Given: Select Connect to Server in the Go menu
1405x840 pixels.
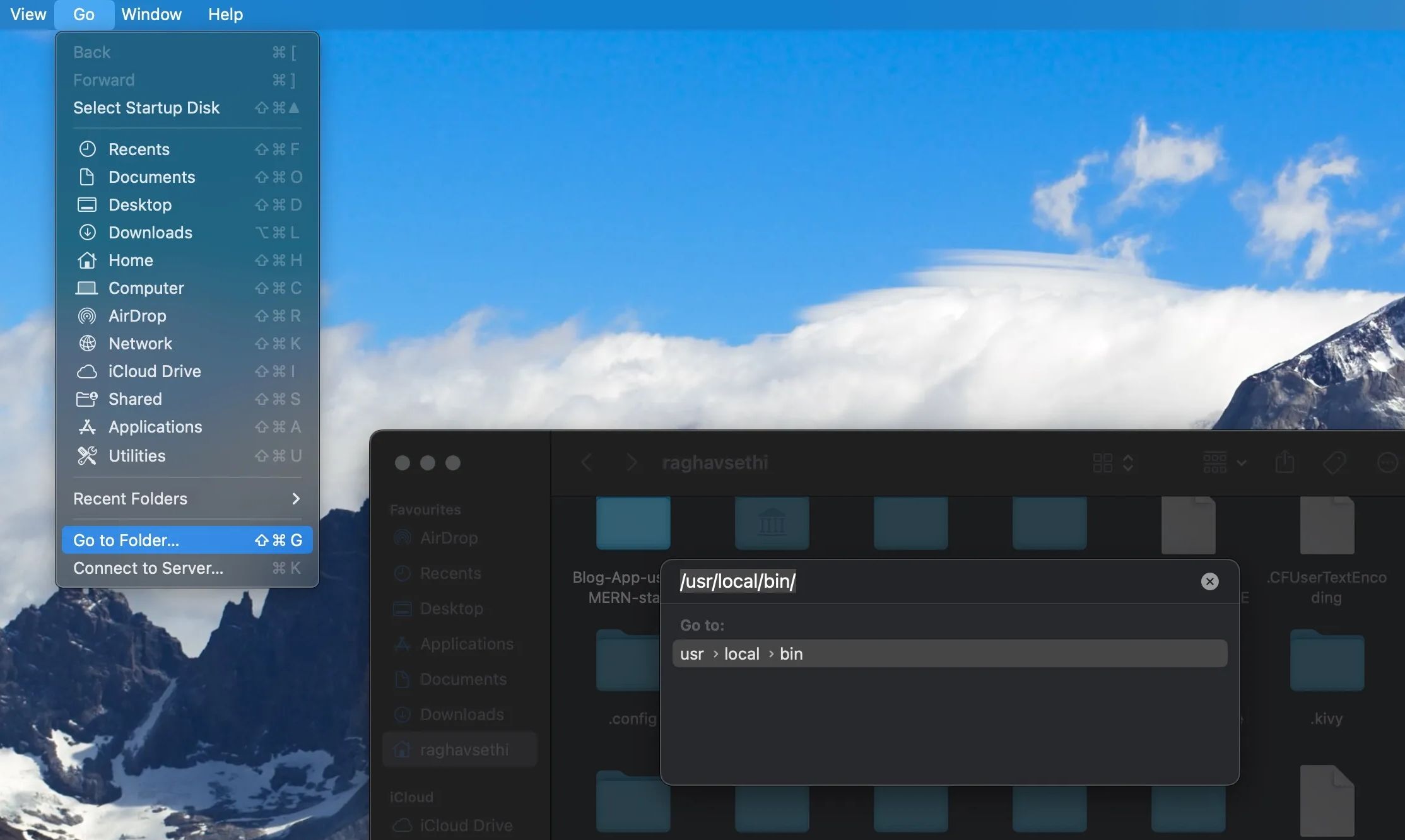Looking at the screenshot, I should pos(148,568).
